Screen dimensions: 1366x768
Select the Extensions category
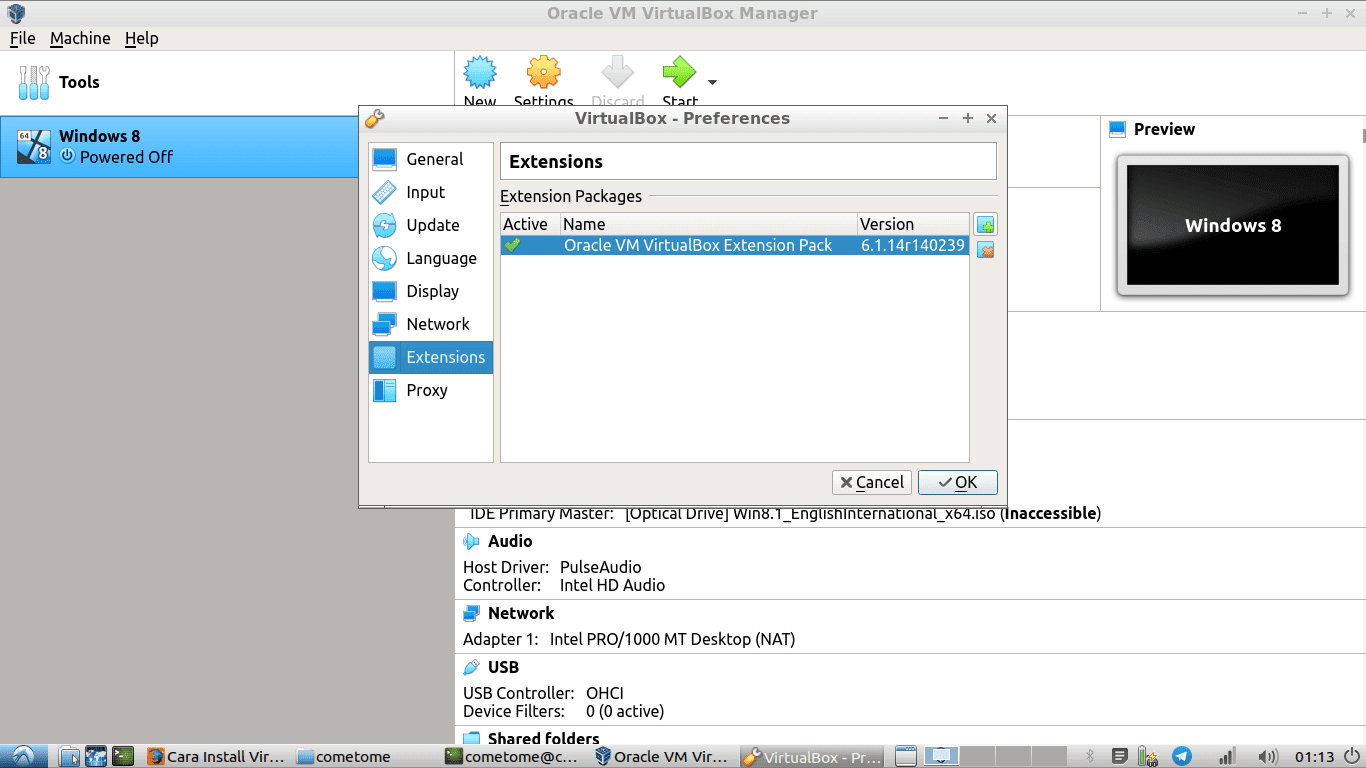coord(430,357)
